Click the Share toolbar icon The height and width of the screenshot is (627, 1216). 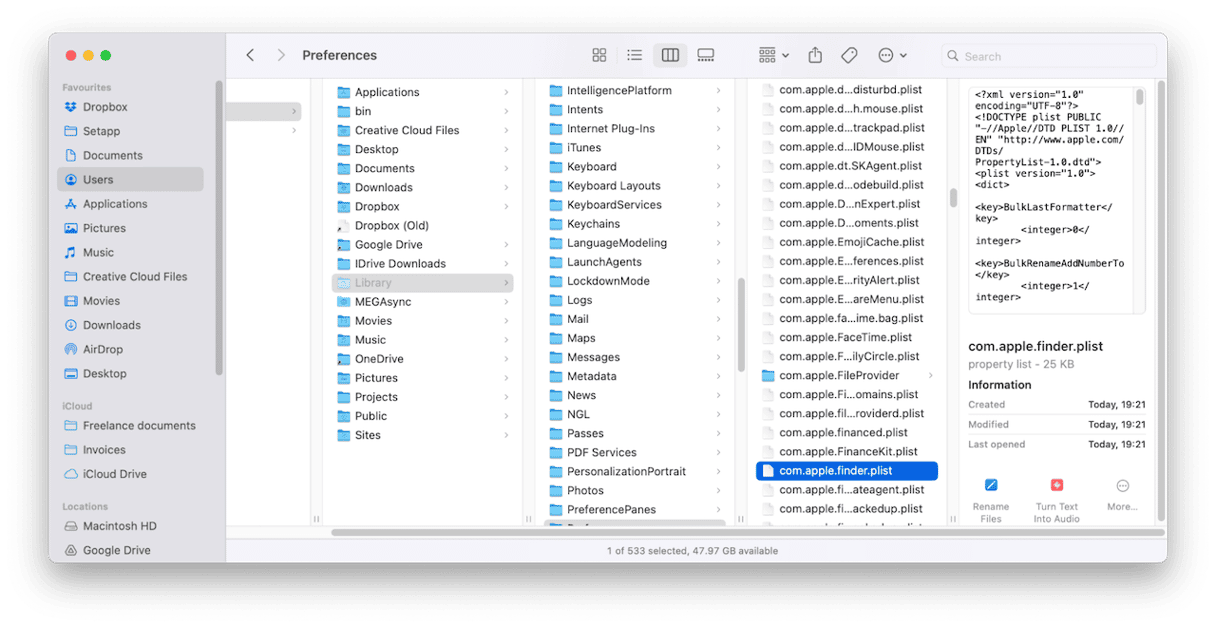(x=815, y=55)
